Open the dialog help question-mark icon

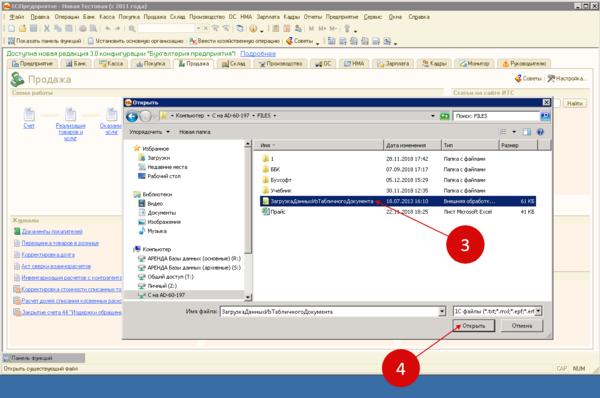pos(540,132)
